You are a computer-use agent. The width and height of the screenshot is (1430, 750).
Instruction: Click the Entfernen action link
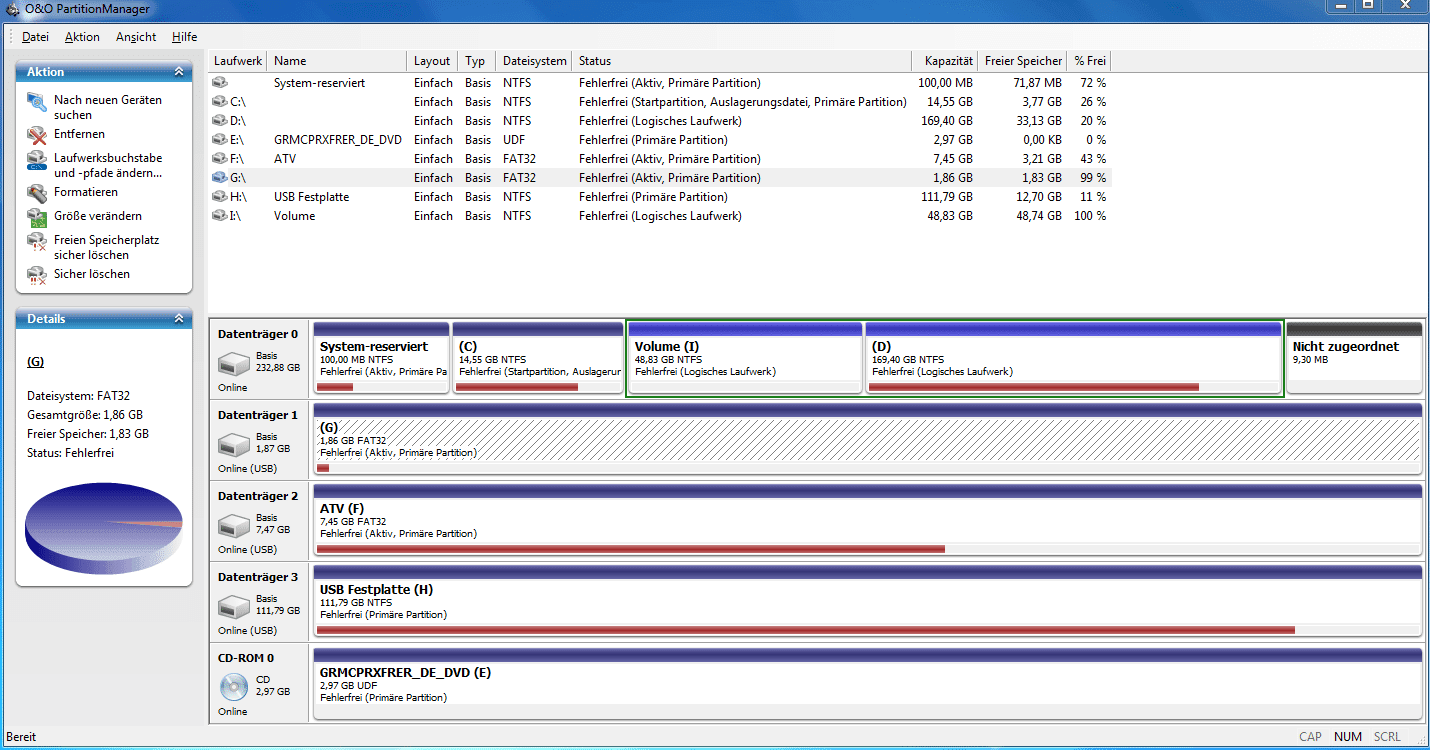pyautogui.click(x=79, y=134)
